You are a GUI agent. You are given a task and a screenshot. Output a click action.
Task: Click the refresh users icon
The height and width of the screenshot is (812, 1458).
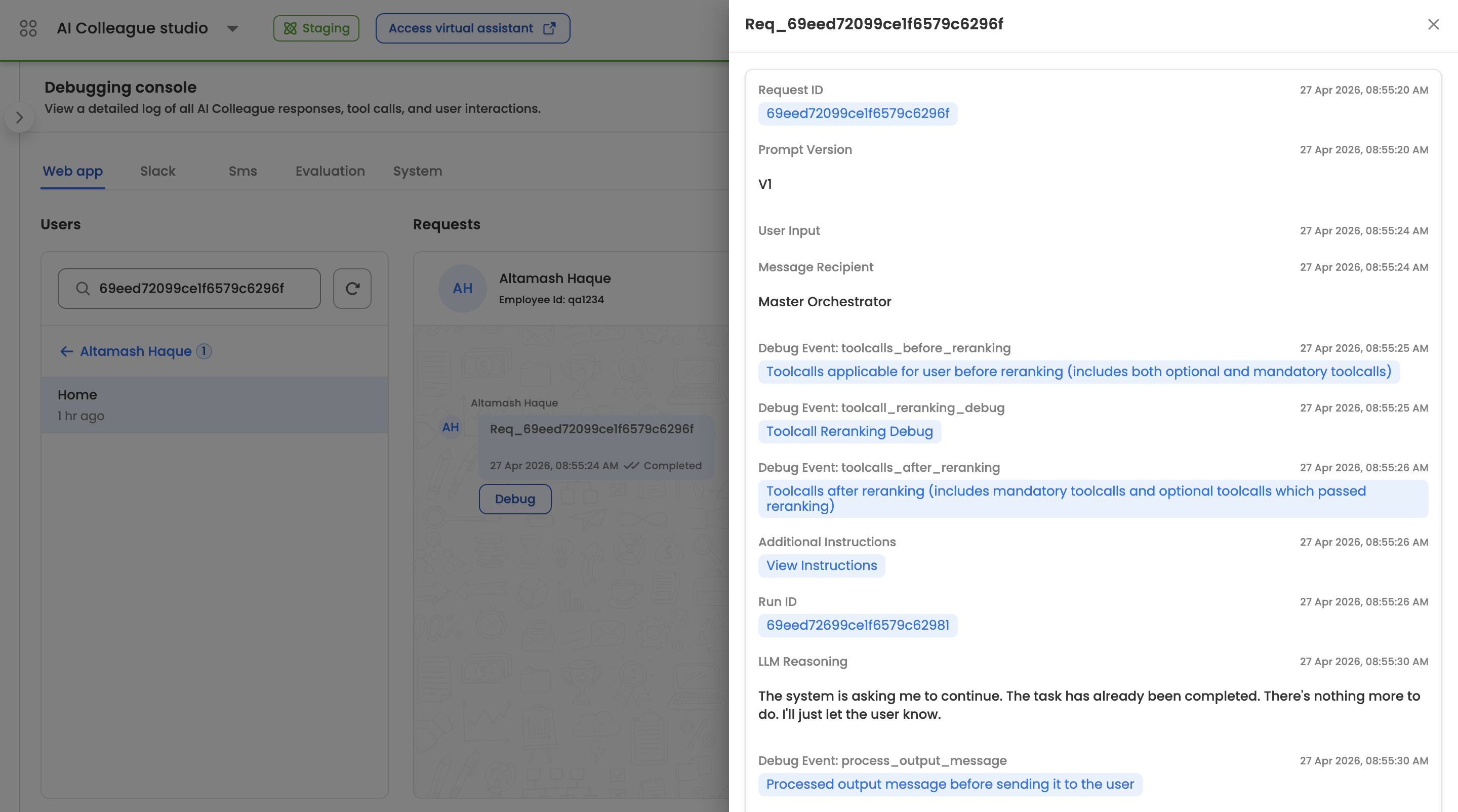(352, 289)
